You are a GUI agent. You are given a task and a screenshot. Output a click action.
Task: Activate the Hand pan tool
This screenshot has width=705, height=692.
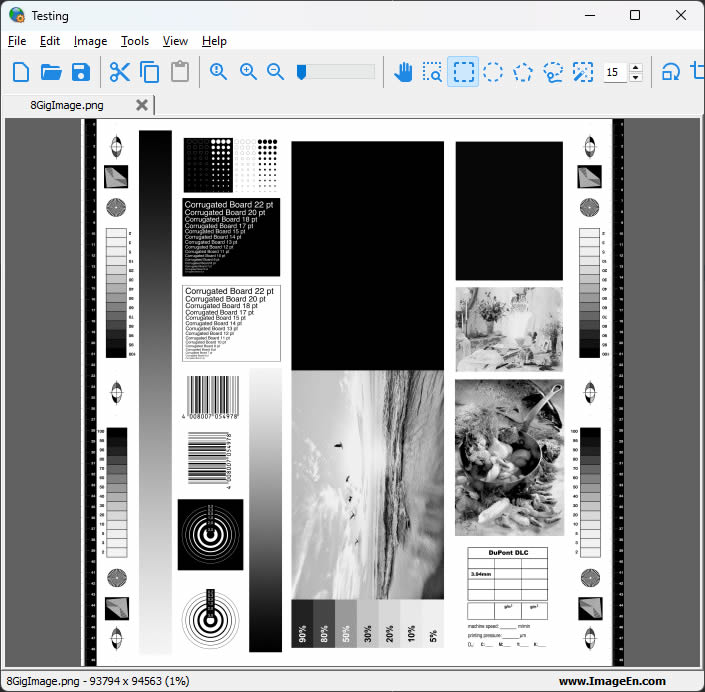[x=403, y=72]
